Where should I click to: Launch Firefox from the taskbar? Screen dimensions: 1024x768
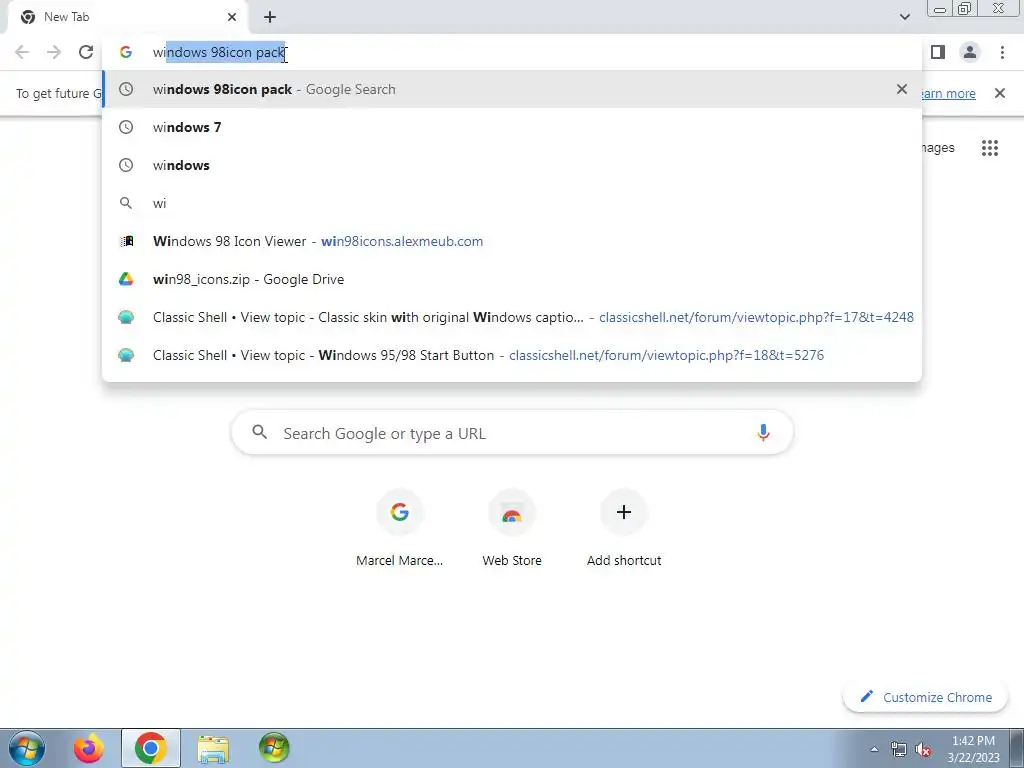click(x=89, y=748)
